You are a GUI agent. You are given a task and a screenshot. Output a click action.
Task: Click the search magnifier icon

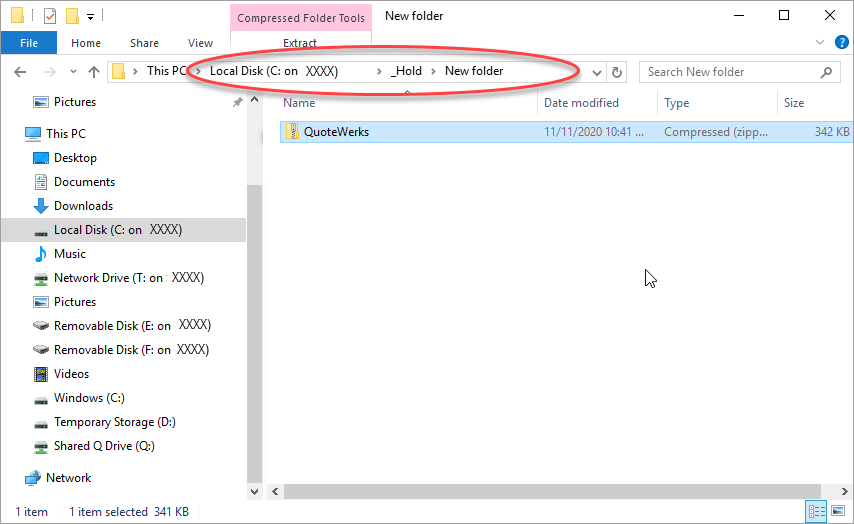[826, 72]
